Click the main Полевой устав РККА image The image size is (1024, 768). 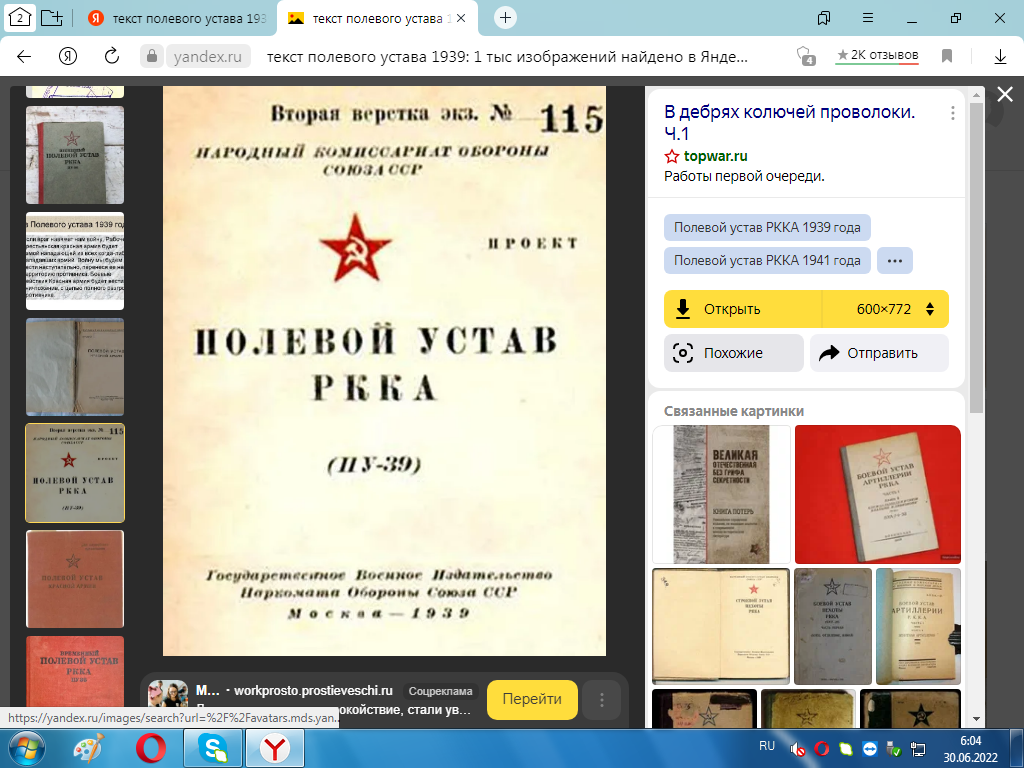coord(384,370)
